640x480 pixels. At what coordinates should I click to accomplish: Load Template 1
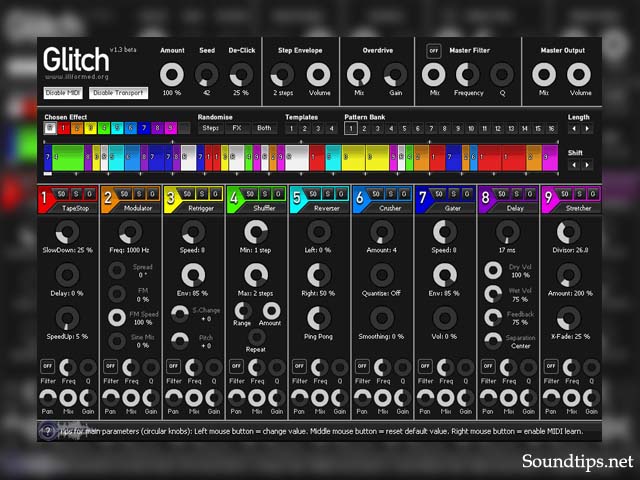point(291,129)
